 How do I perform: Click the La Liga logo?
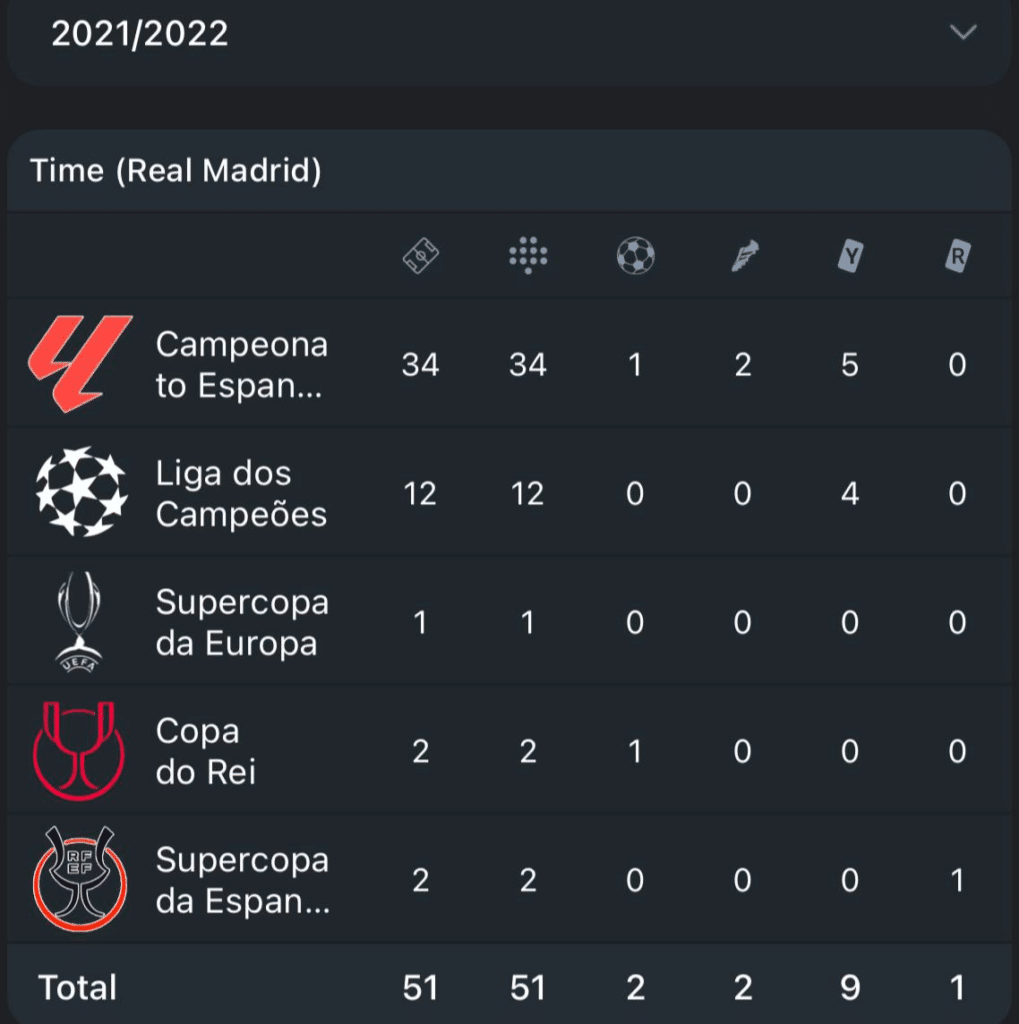[80, 364]
